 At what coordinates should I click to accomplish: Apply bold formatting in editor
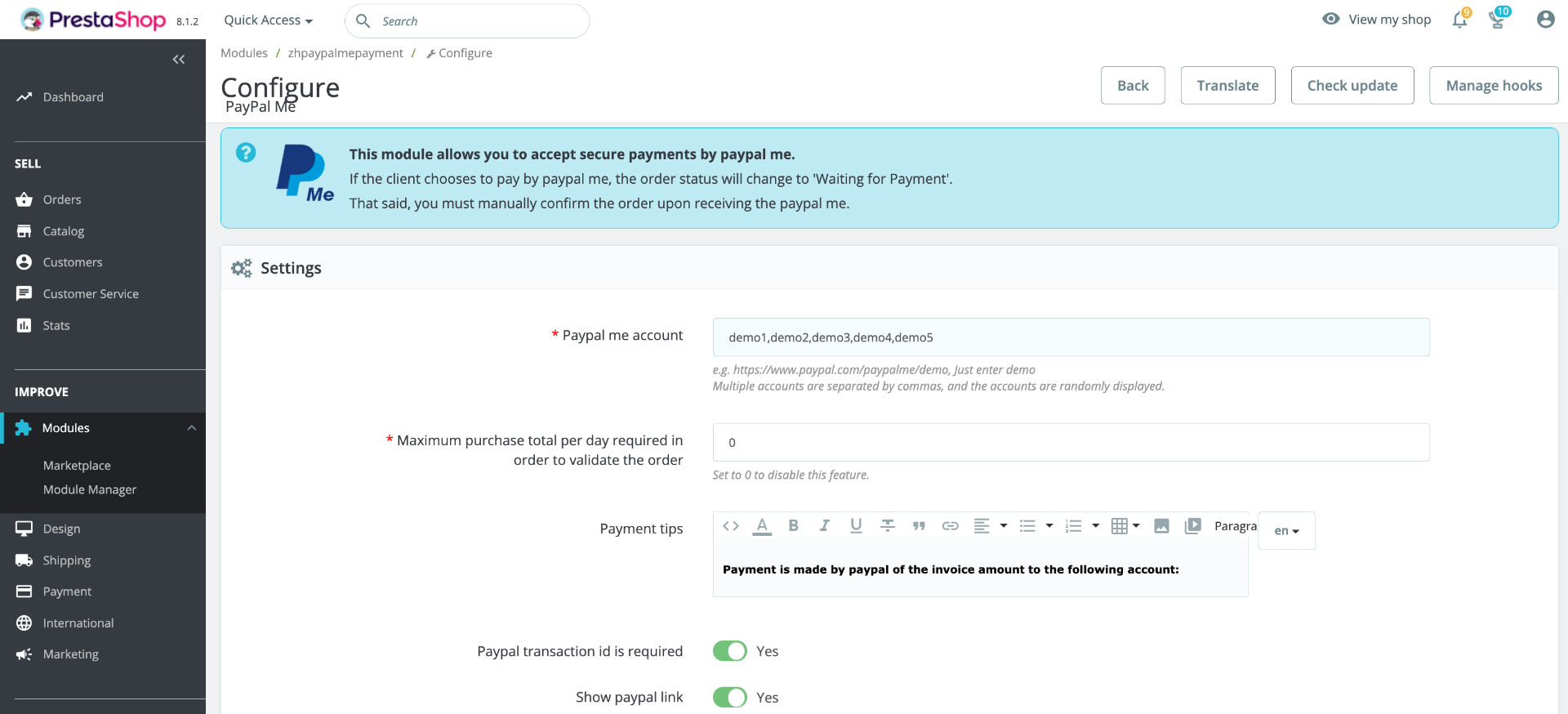tap(793, 526)
